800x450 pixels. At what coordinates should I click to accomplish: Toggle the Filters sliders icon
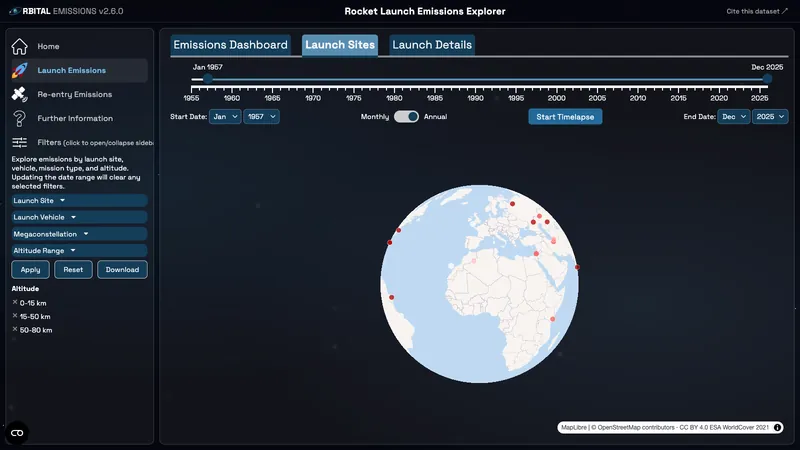pos(19,142)
